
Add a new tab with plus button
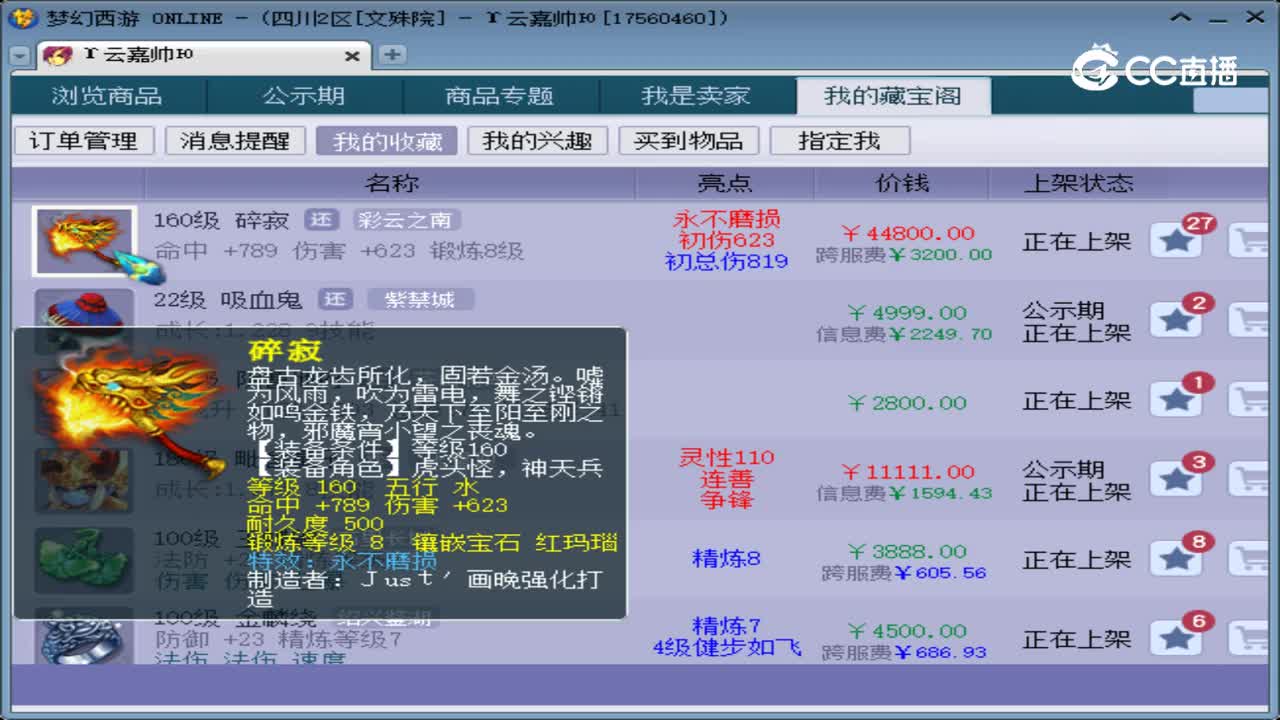(392, 55)
